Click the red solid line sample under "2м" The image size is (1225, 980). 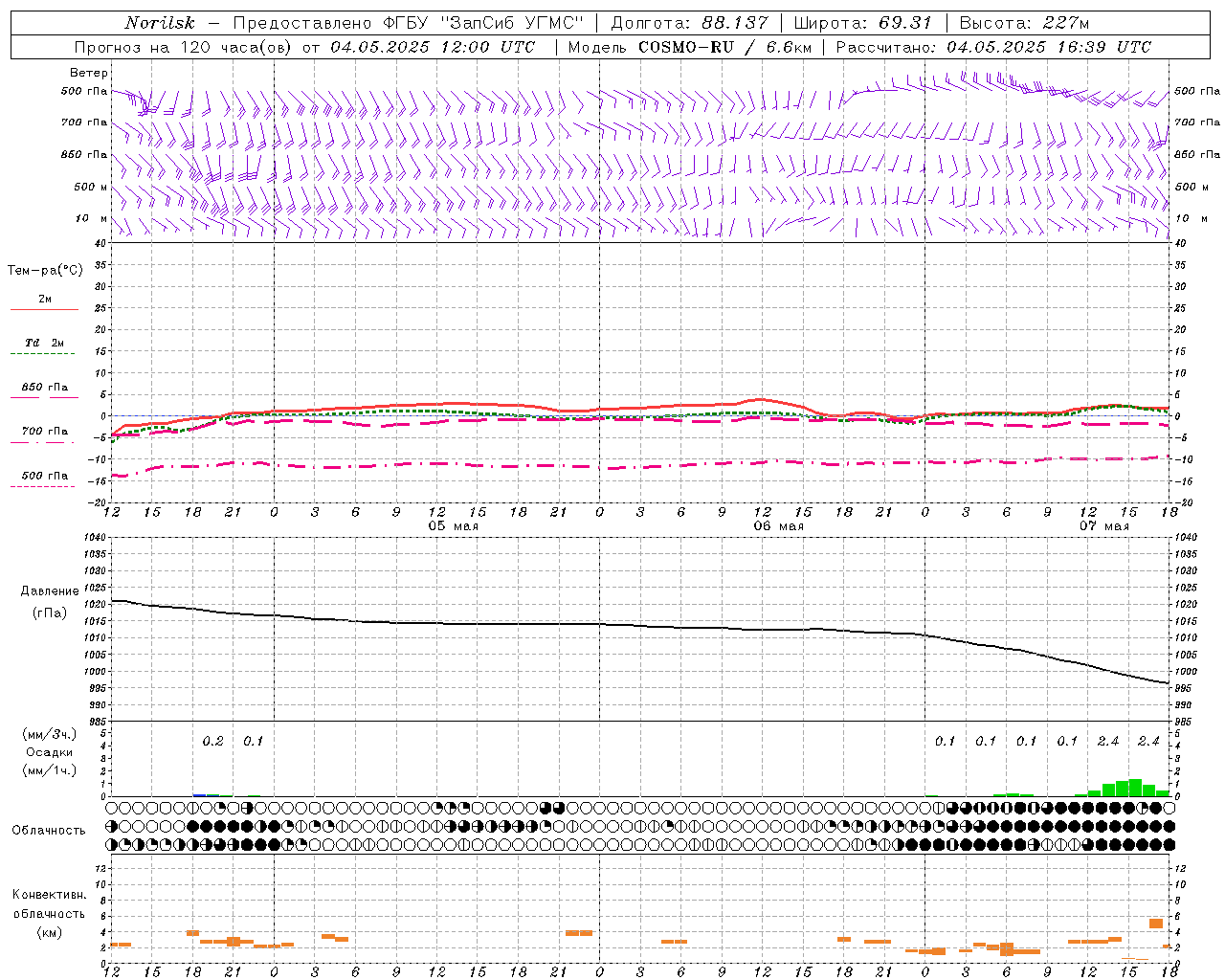coord(44,309)
